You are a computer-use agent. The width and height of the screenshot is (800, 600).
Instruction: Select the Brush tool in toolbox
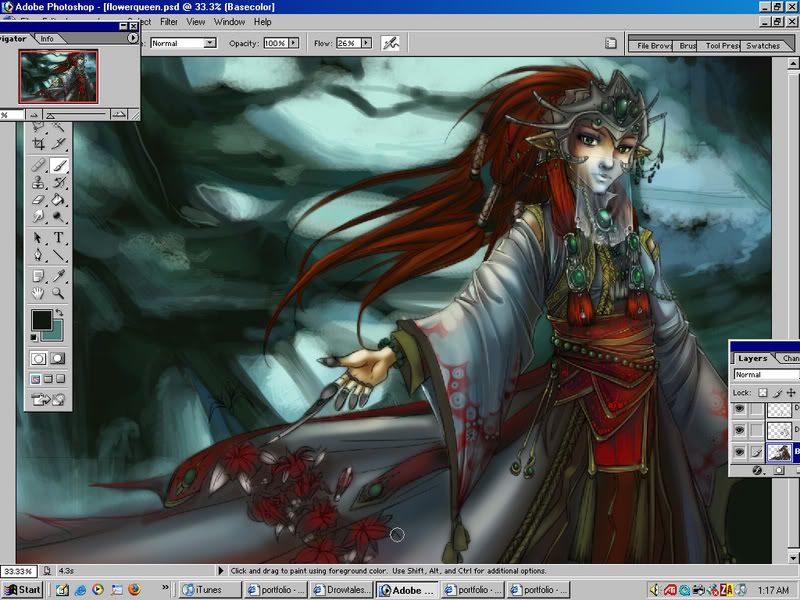tap(59, 165)
